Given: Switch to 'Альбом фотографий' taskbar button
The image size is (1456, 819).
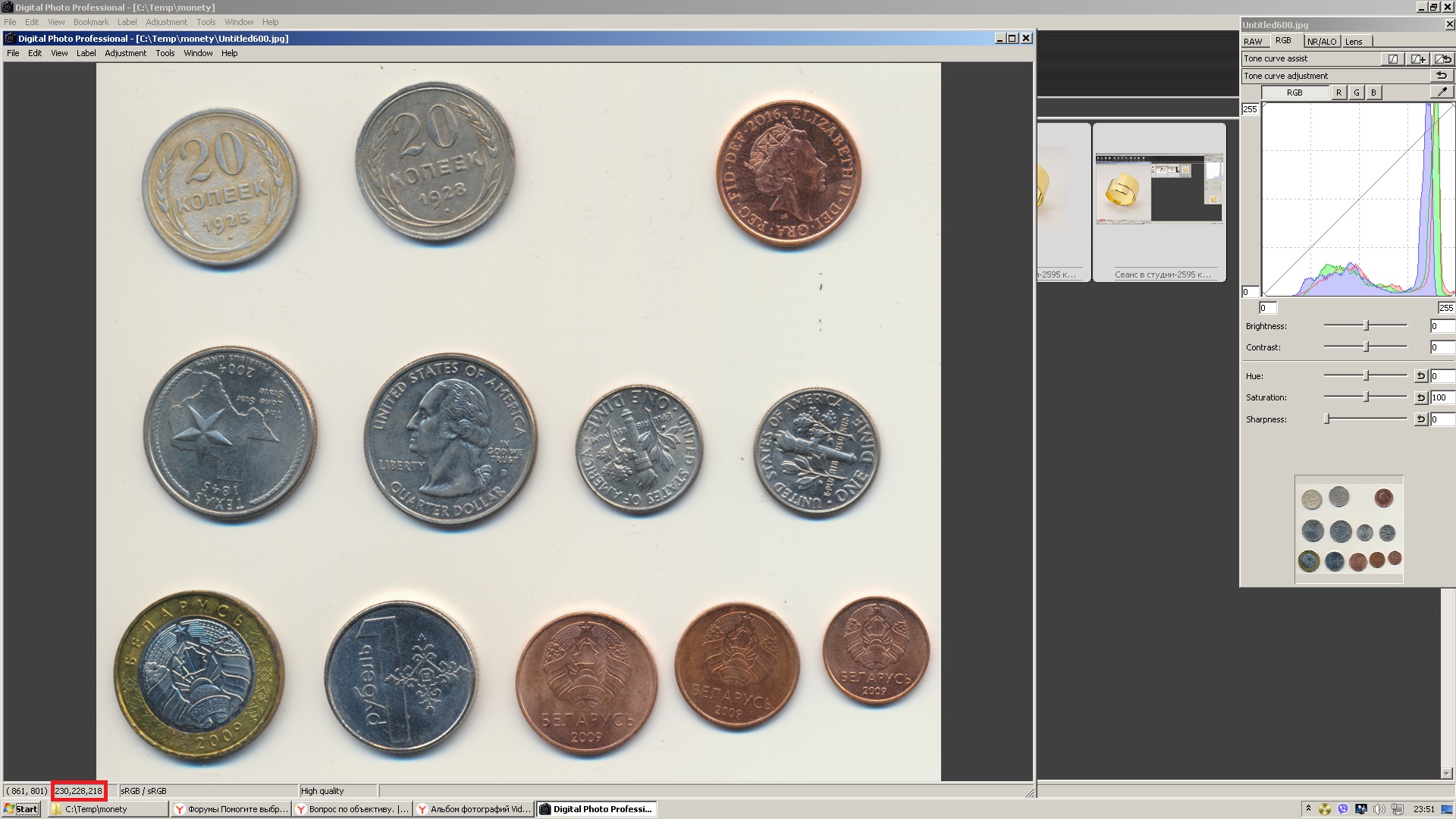Looking at the screenshot, I should click(474, 809).
